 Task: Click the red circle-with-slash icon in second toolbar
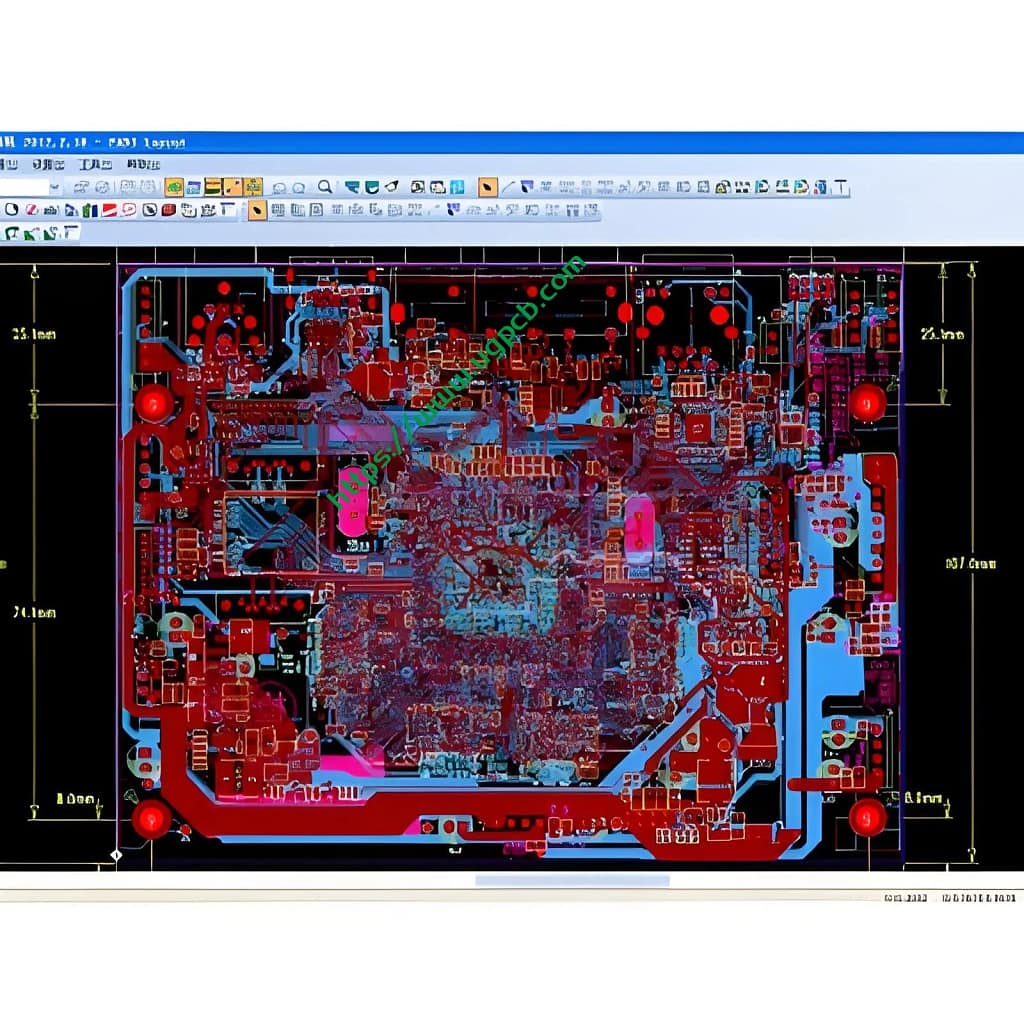[x=31, y=210]
